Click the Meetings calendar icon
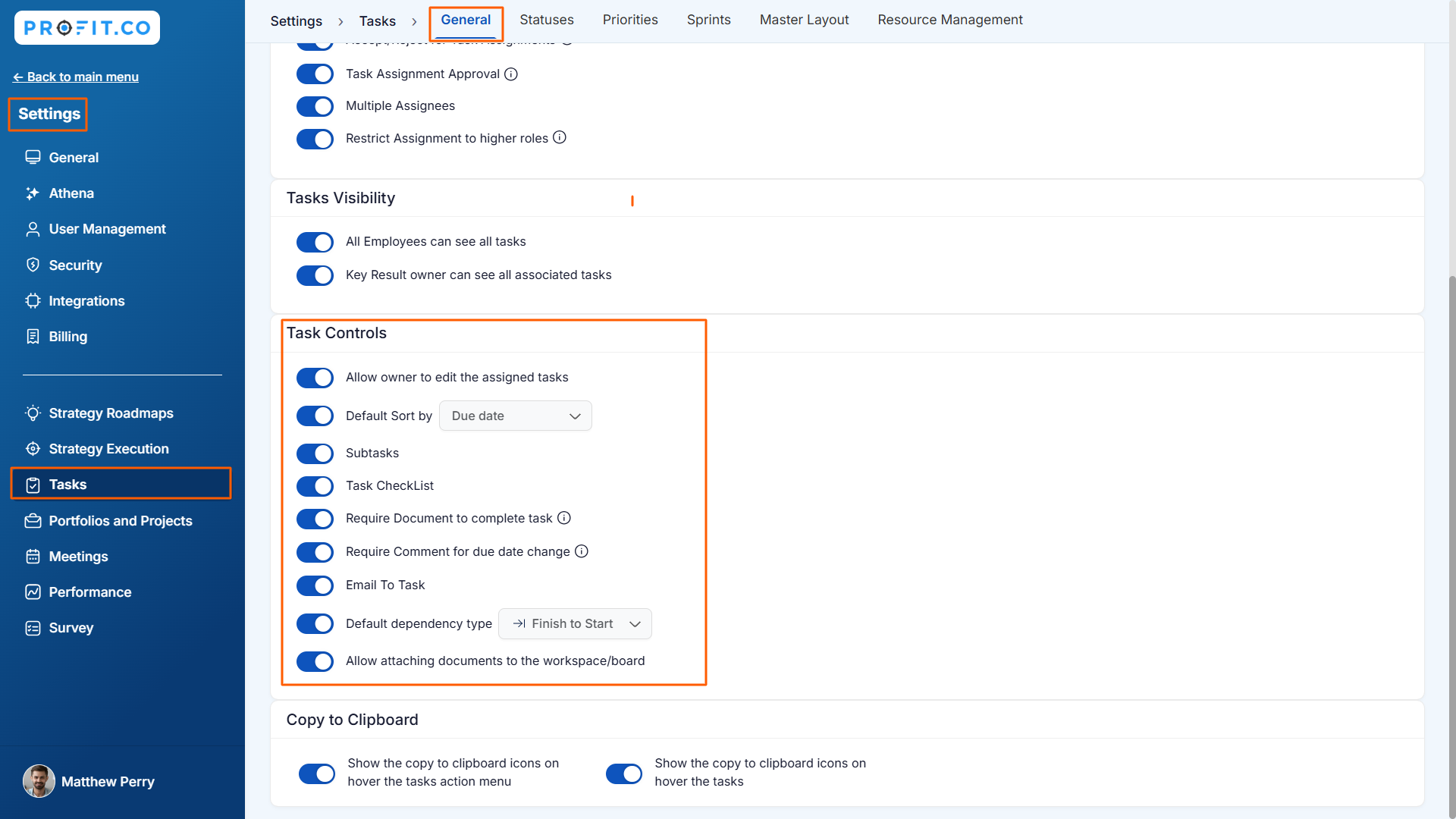This screenshot has height=819, width=1456. pyautogui.click(x=33, y=557)
